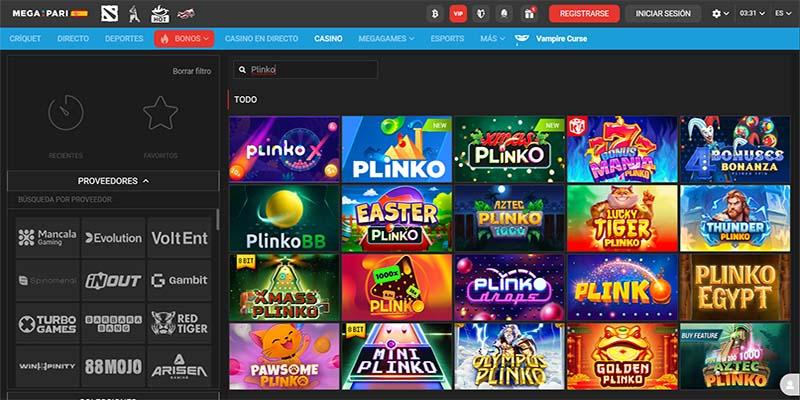Filter by Barbara Bang provider
The image size is (800, 400).
pyautogui.click(x=113, y=323)
